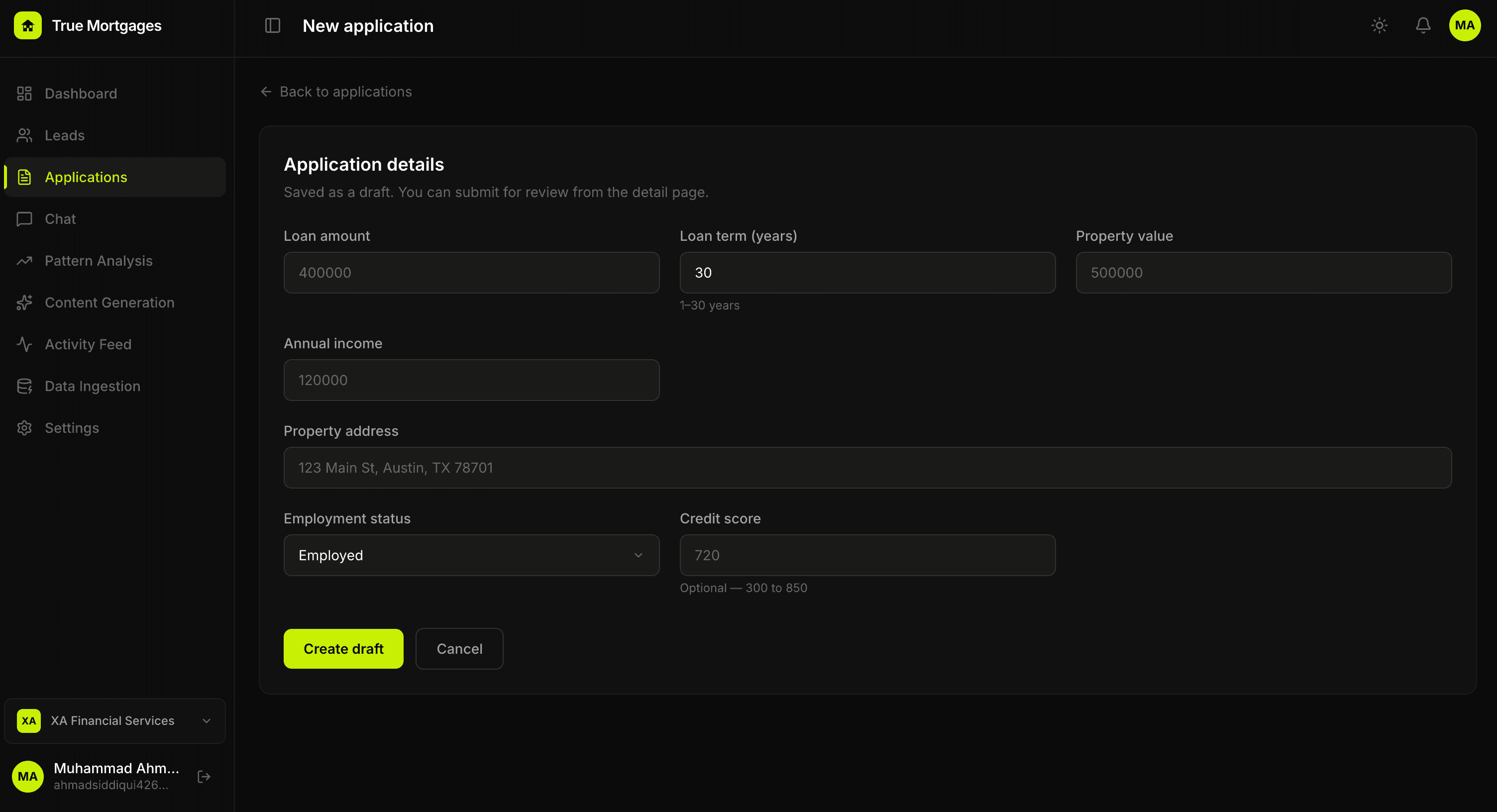Open Settings from sidebar

point(115,428)
